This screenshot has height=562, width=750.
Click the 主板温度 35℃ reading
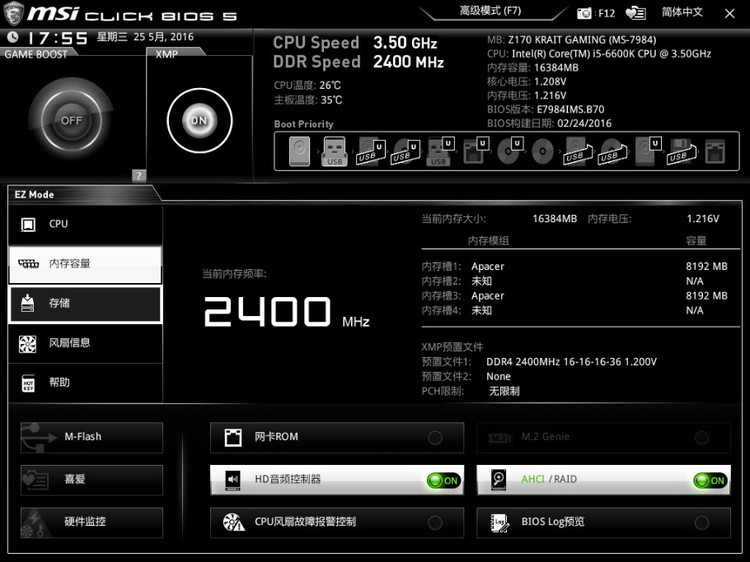(308, 100)
